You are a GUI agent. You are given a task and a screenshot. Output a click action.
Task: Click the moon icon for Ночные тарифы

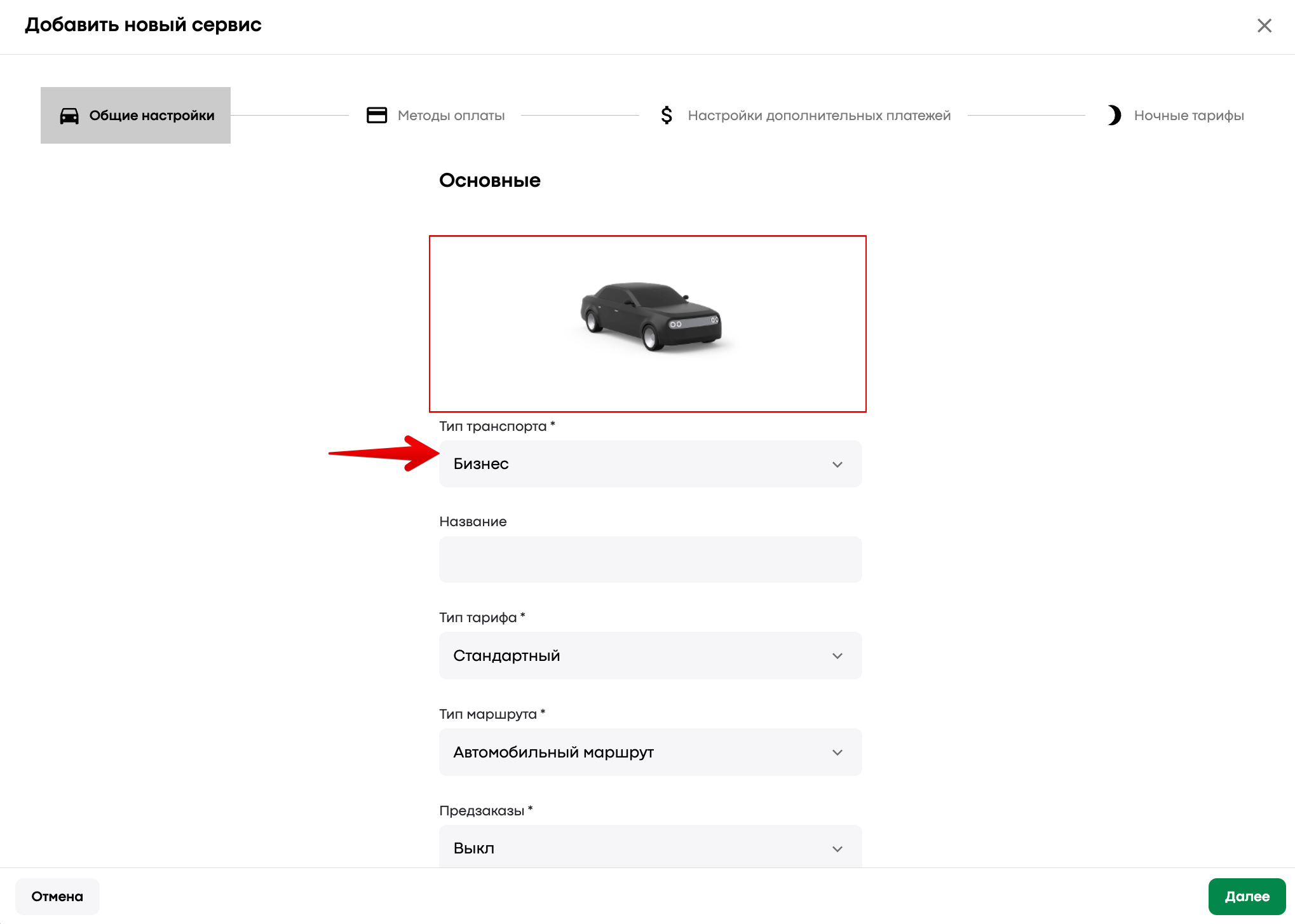point(1114,115)
